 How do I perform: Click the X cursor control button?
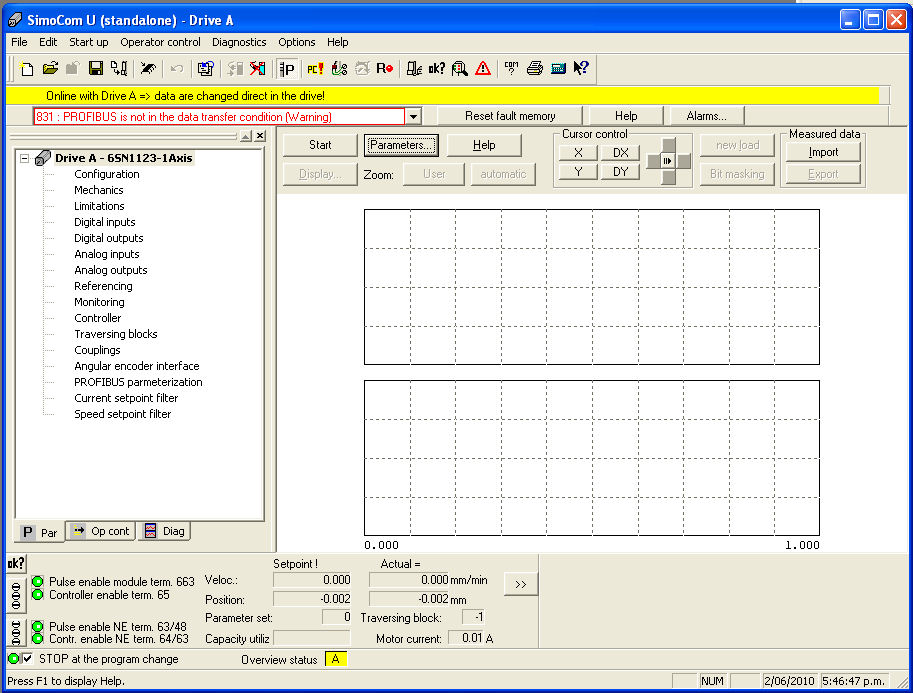578,153
